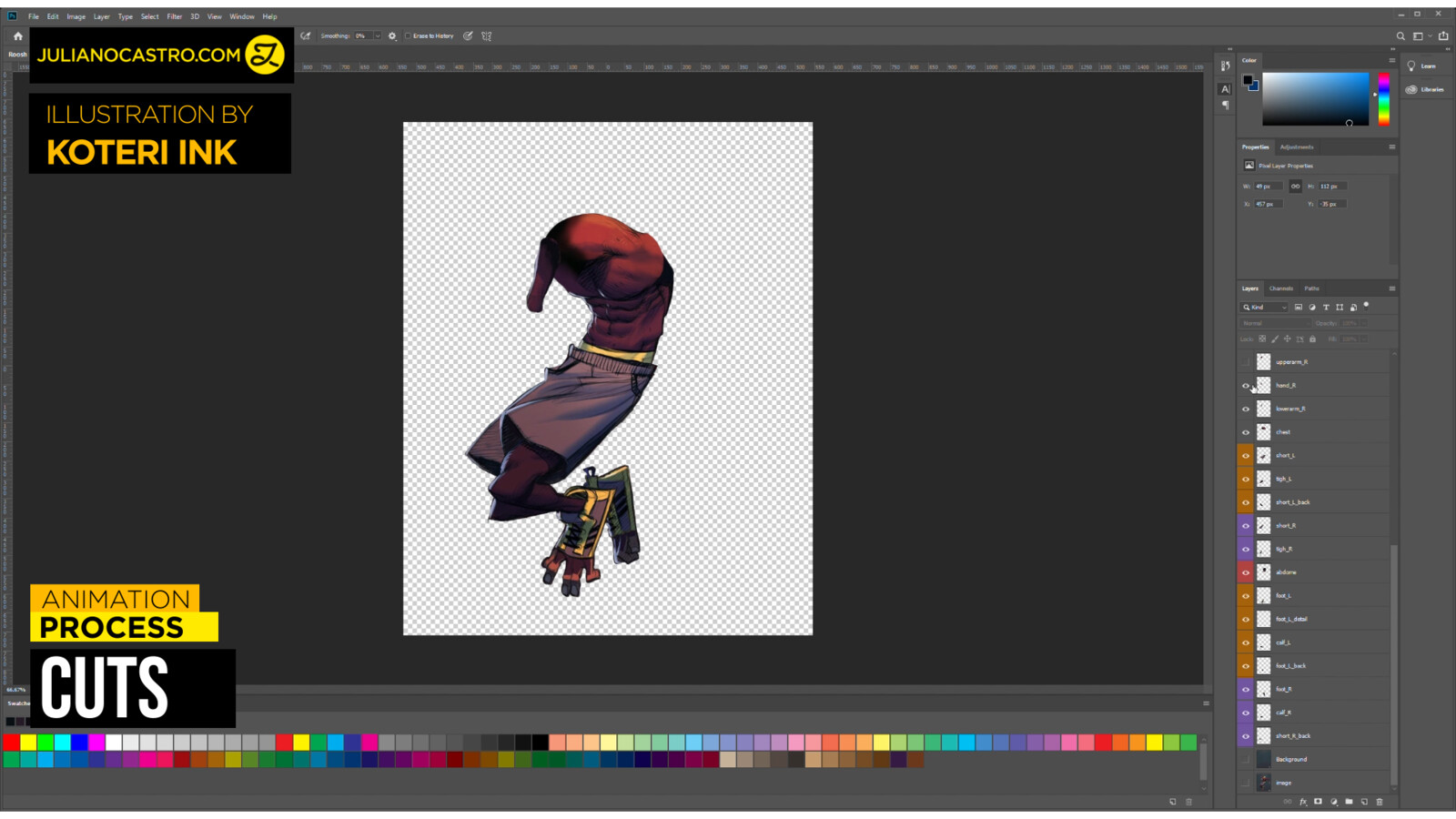The height and width of the screenshot is (819, 1456).
Task: Delete layer using the trash icon
Action: click(x=1380, y=802)
